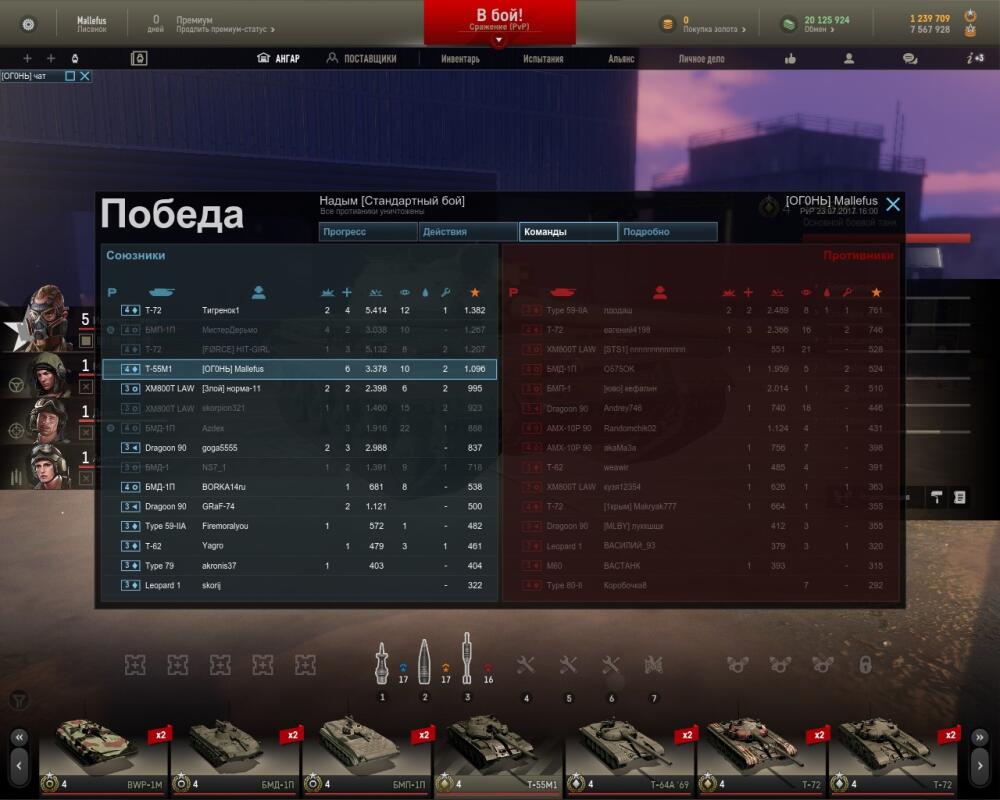Select ammo slot 2 shell

coord(424,662)
